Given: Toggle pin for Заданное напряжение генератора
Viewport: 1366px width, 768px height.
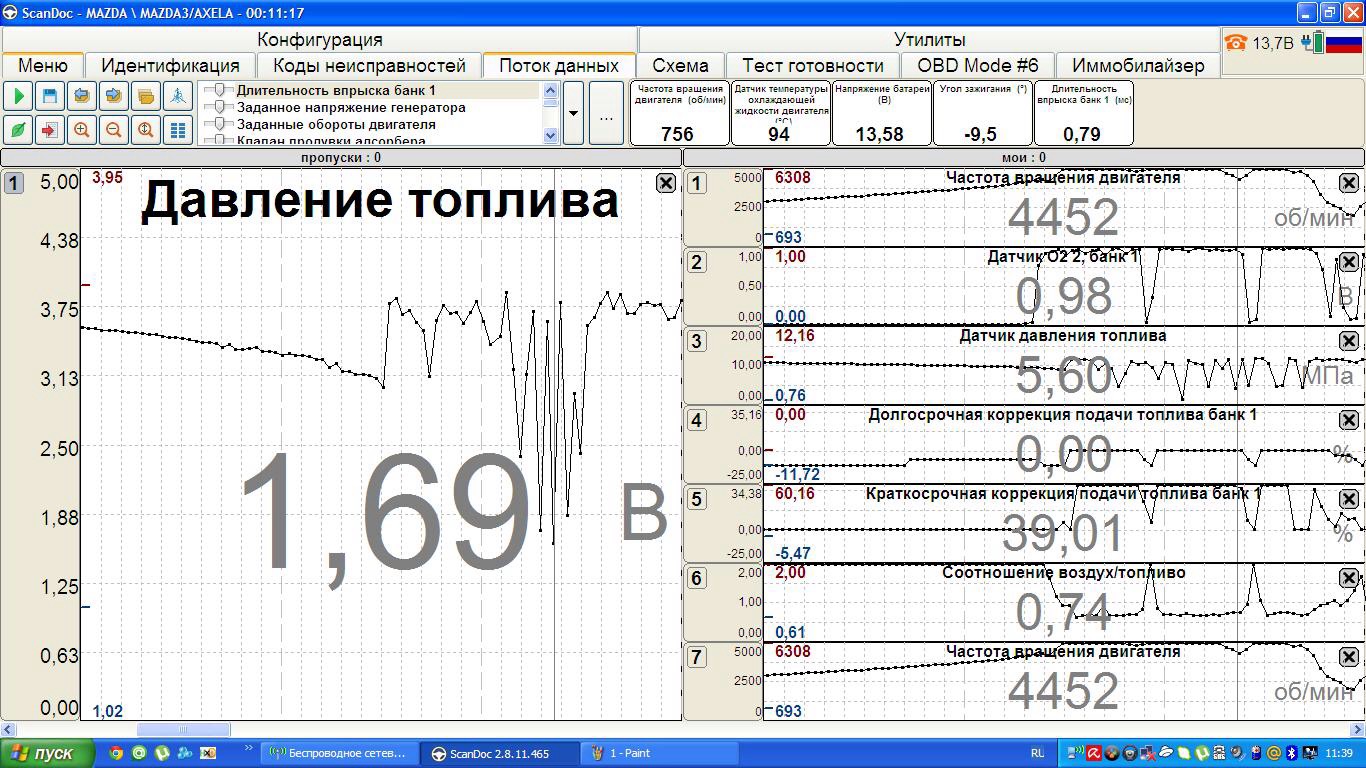Looking at the screenshot, I should pos(219,107).
